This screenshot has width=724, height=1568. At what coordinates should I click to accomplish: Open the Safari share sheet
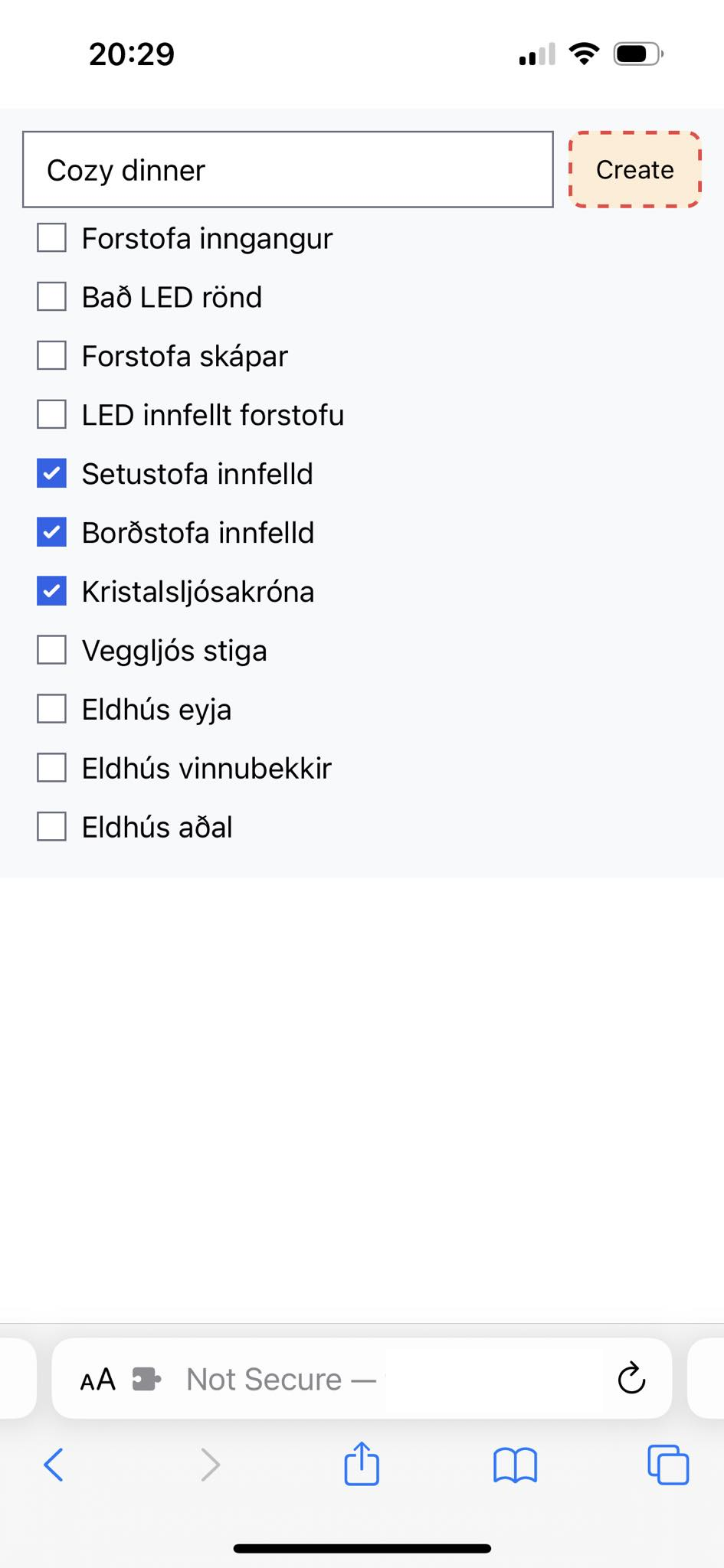(362, 1464)
